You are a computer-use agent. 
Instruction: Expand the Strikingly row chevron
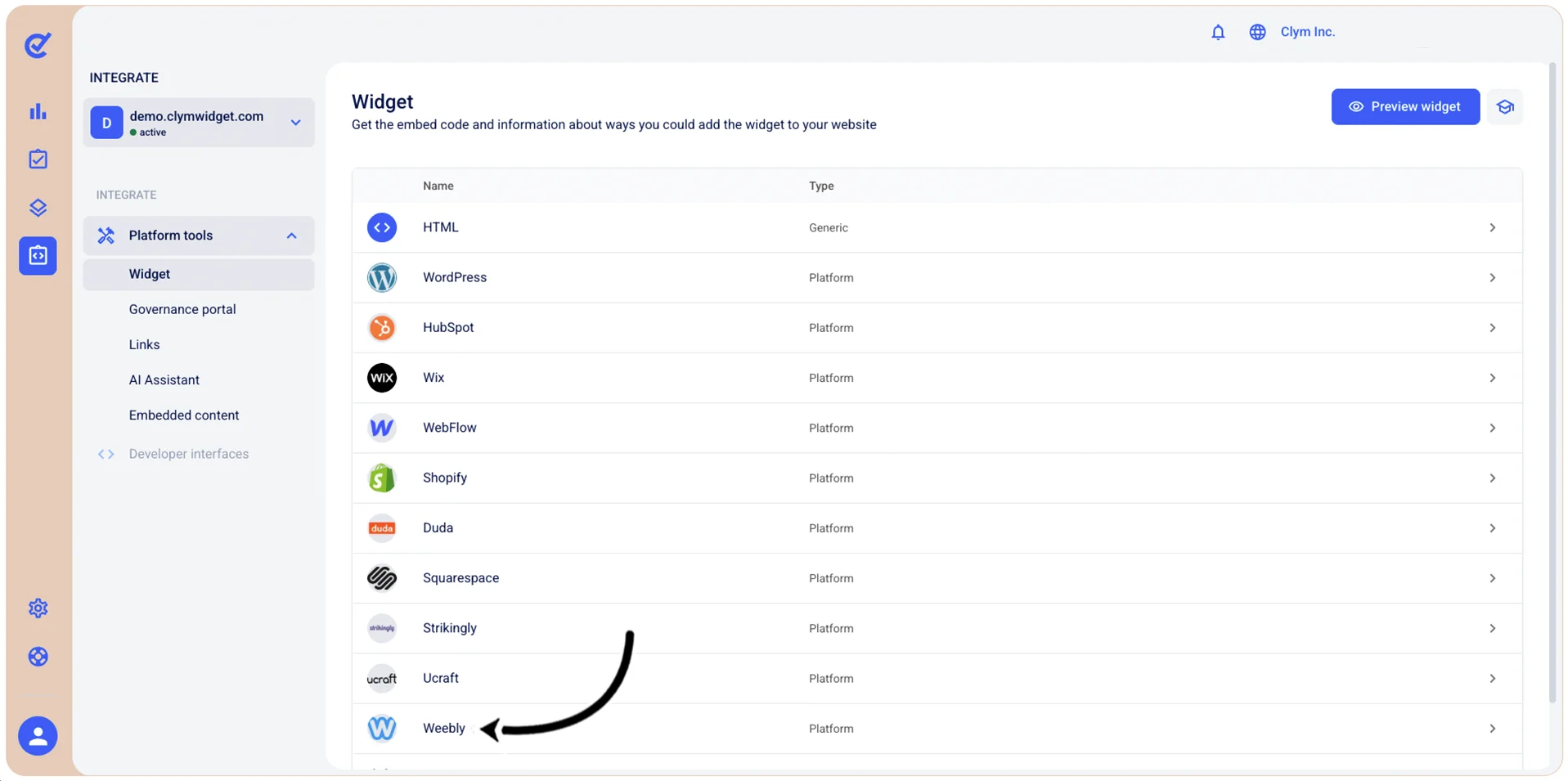(1492, 629)
